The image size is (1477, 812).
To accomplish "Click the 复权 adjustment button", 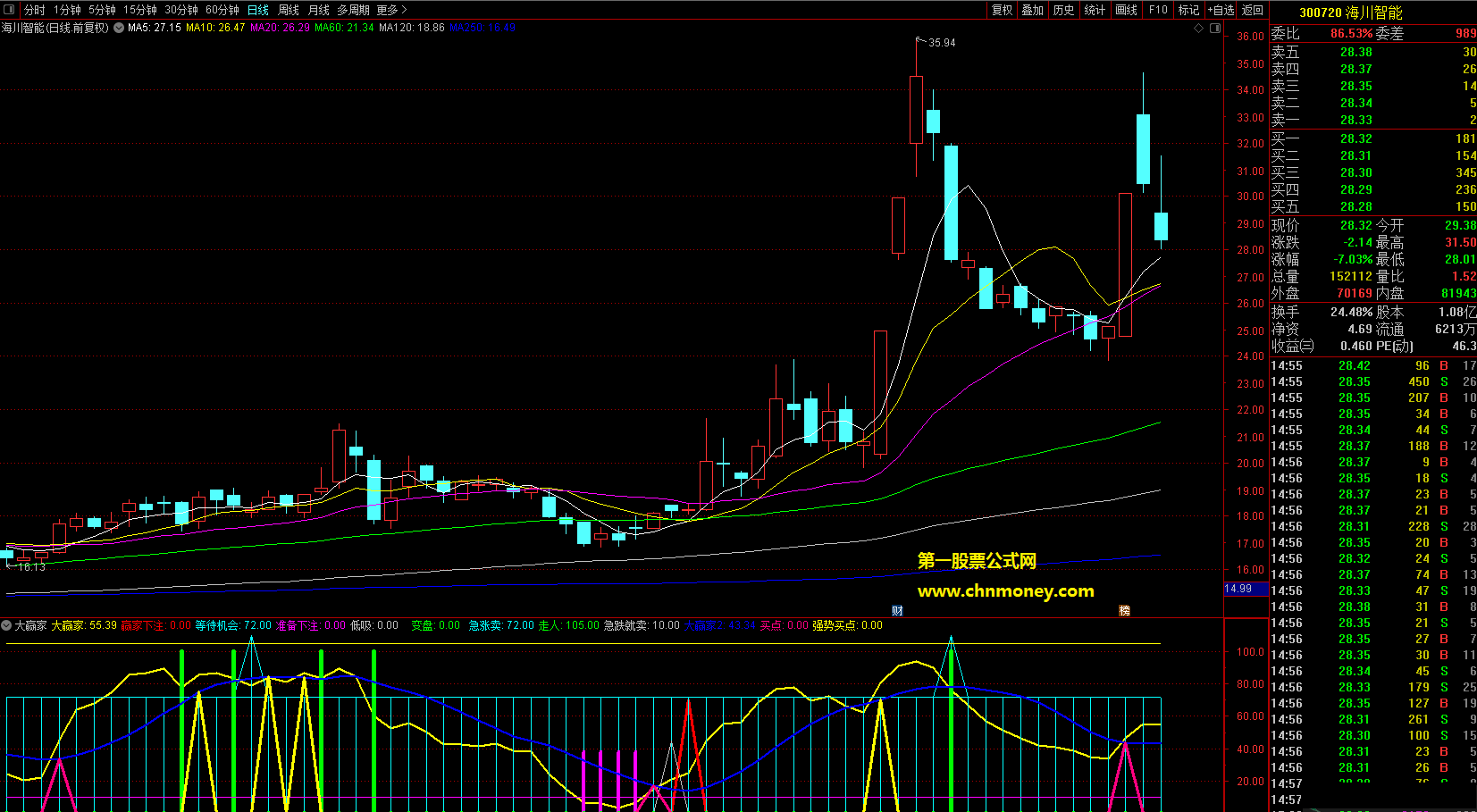I will coord(1003,10).
